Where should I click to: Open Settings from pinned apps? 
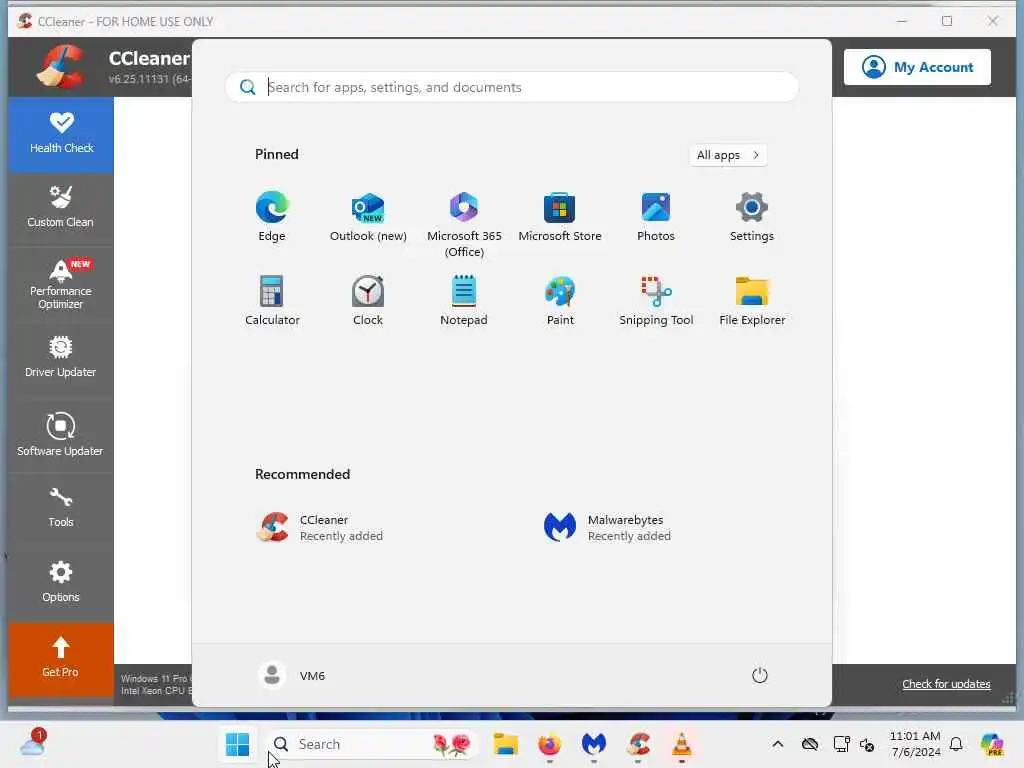(x=752, y=217)
